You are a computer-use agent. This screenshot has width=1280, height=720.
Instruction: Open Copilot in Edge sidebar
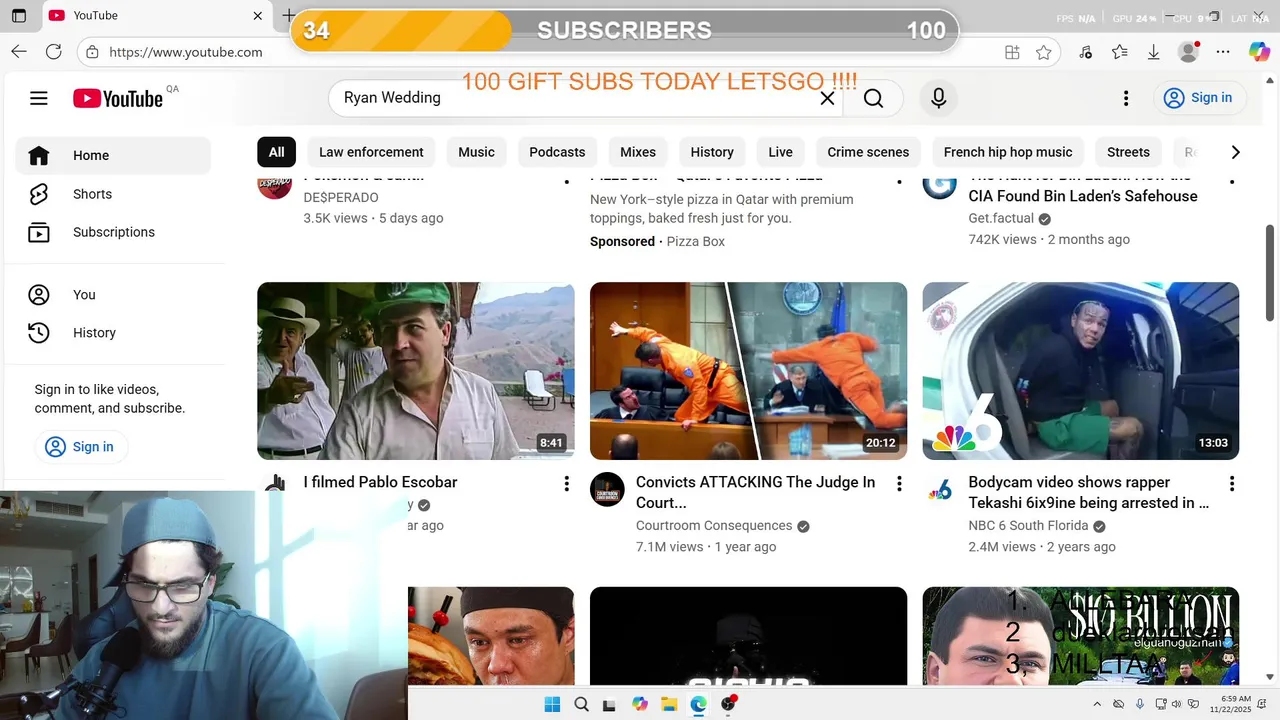pos(1259,52)
